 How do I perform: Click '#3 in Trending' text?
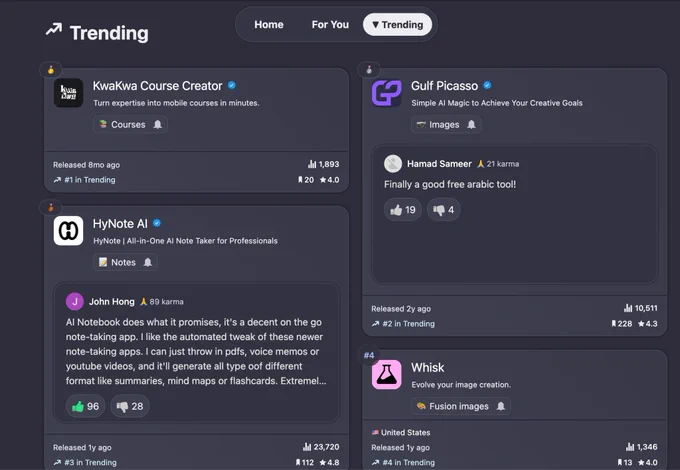pos(91,462)
